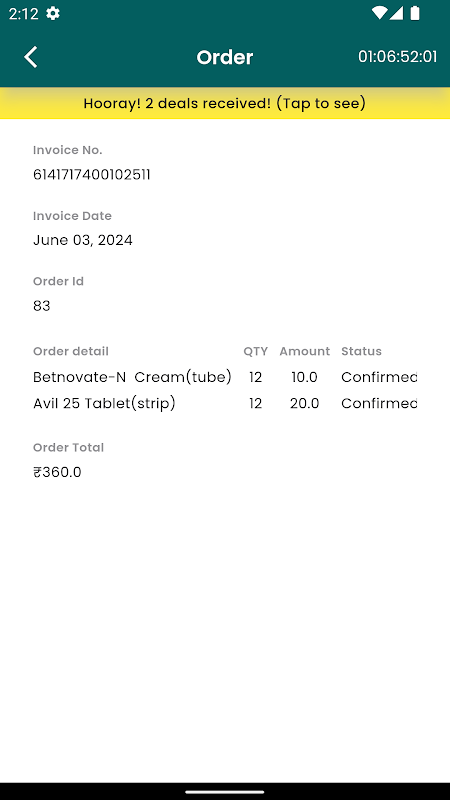Viewport: 450px width, 800px height.
Task: Tap the cellular signal icon
Action: click(396, 13)
